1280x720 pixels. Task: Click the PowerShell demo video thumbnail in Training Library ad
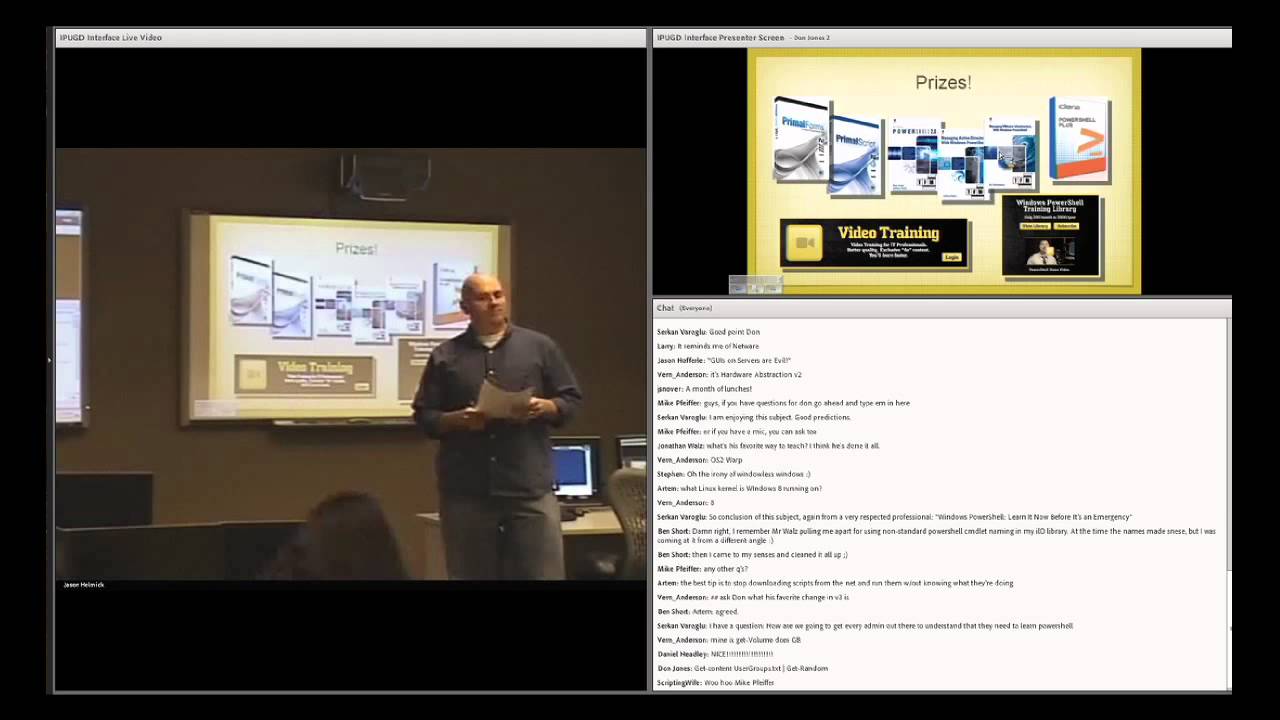coord(1050,253)
